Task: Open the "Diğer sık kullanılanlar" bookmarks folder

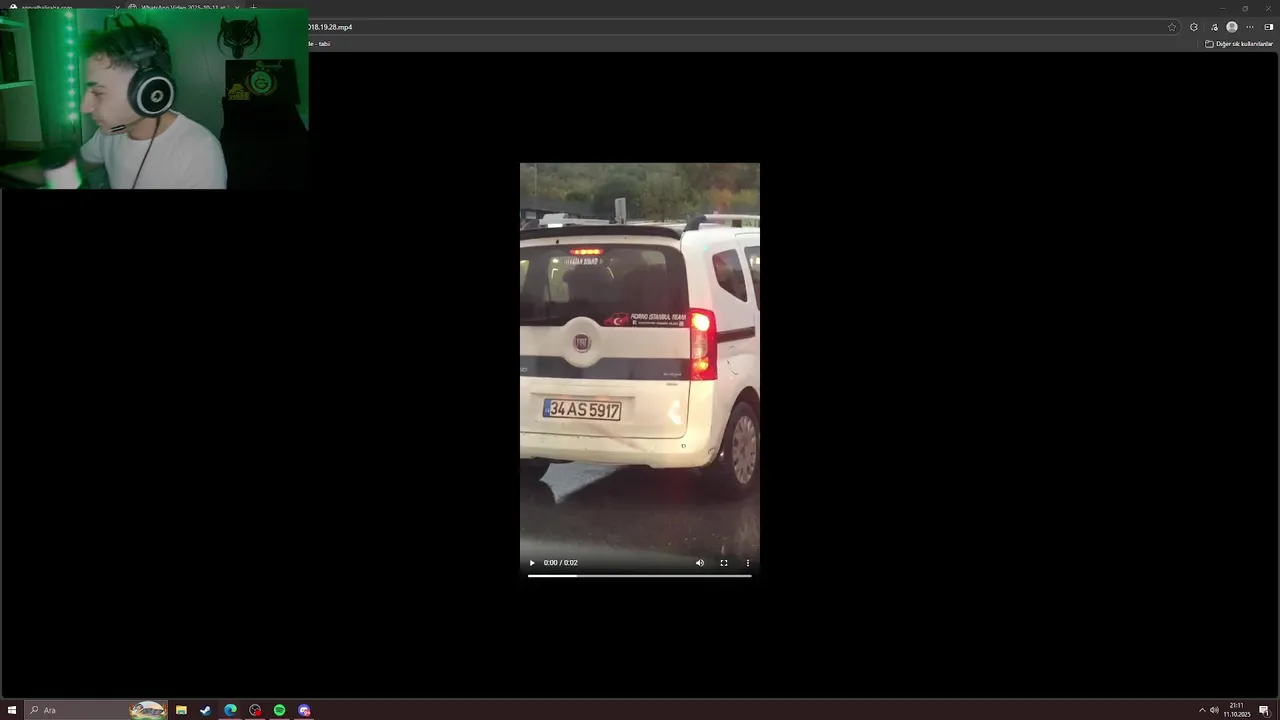Action: (x=1239, y=44)
